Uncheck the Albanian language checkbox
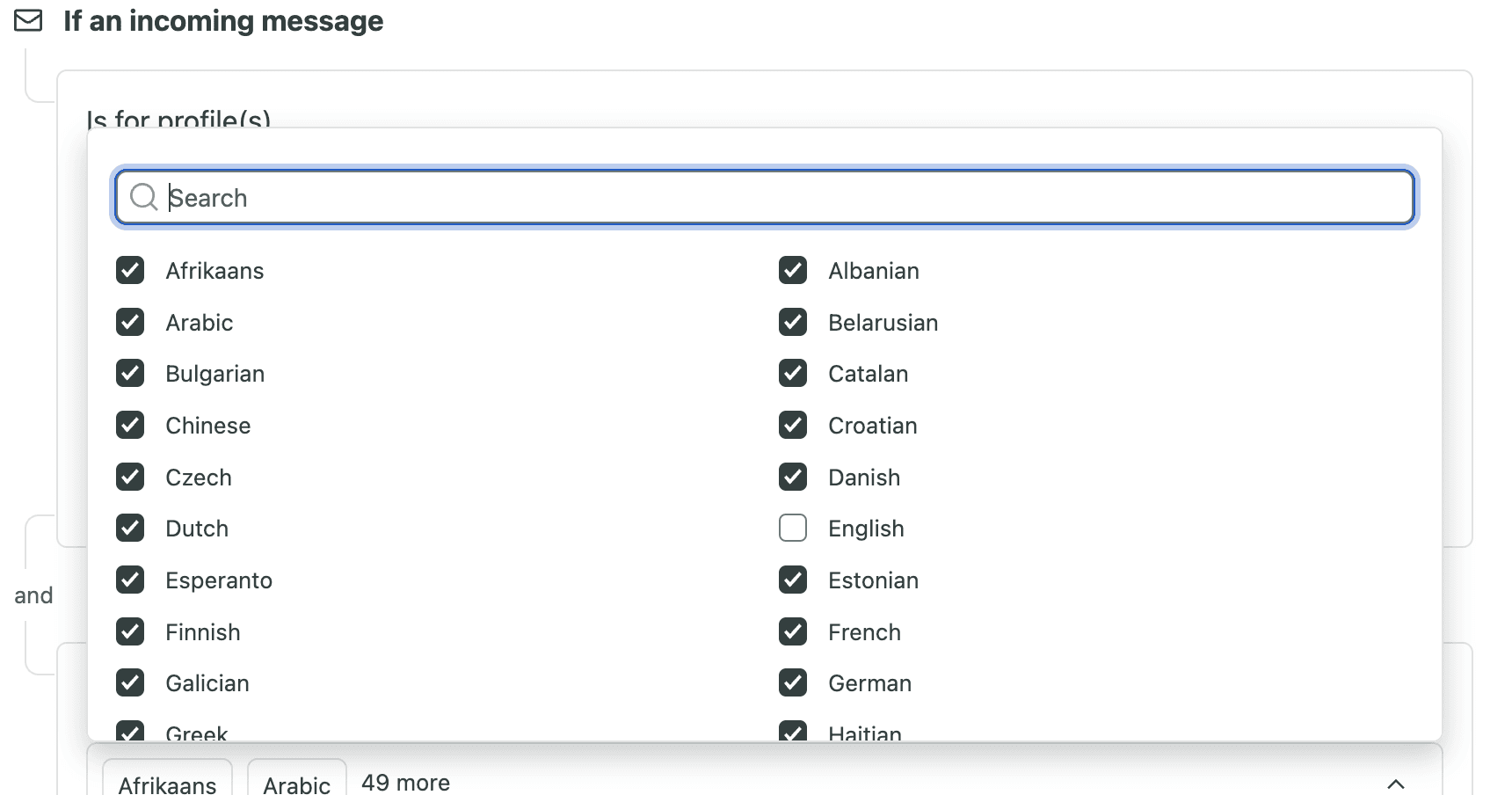This screenshot has height=795, width=1512. point(793,270)
